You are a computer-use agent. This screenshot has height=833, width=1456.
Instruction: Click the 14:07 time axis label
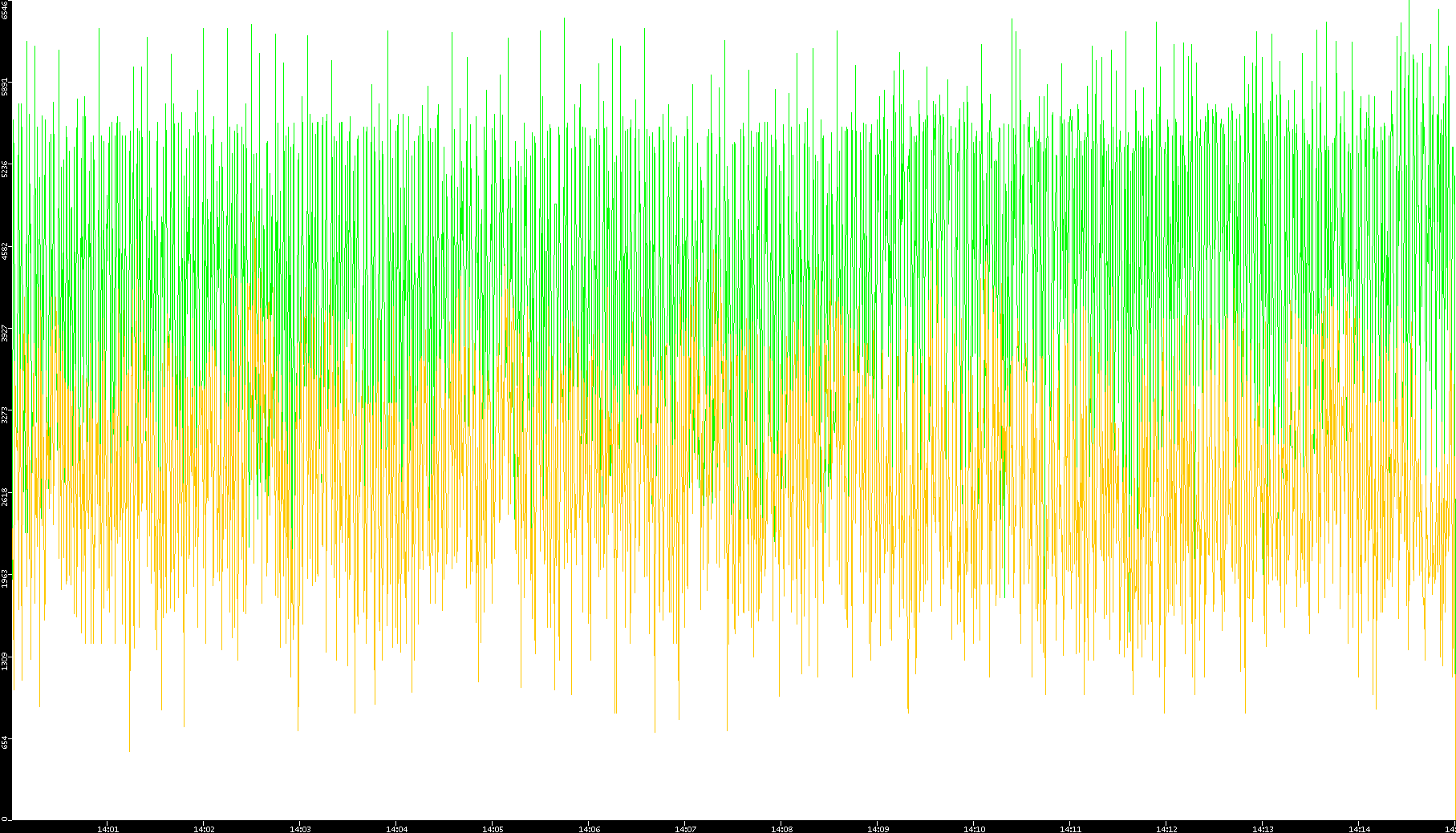685,828
